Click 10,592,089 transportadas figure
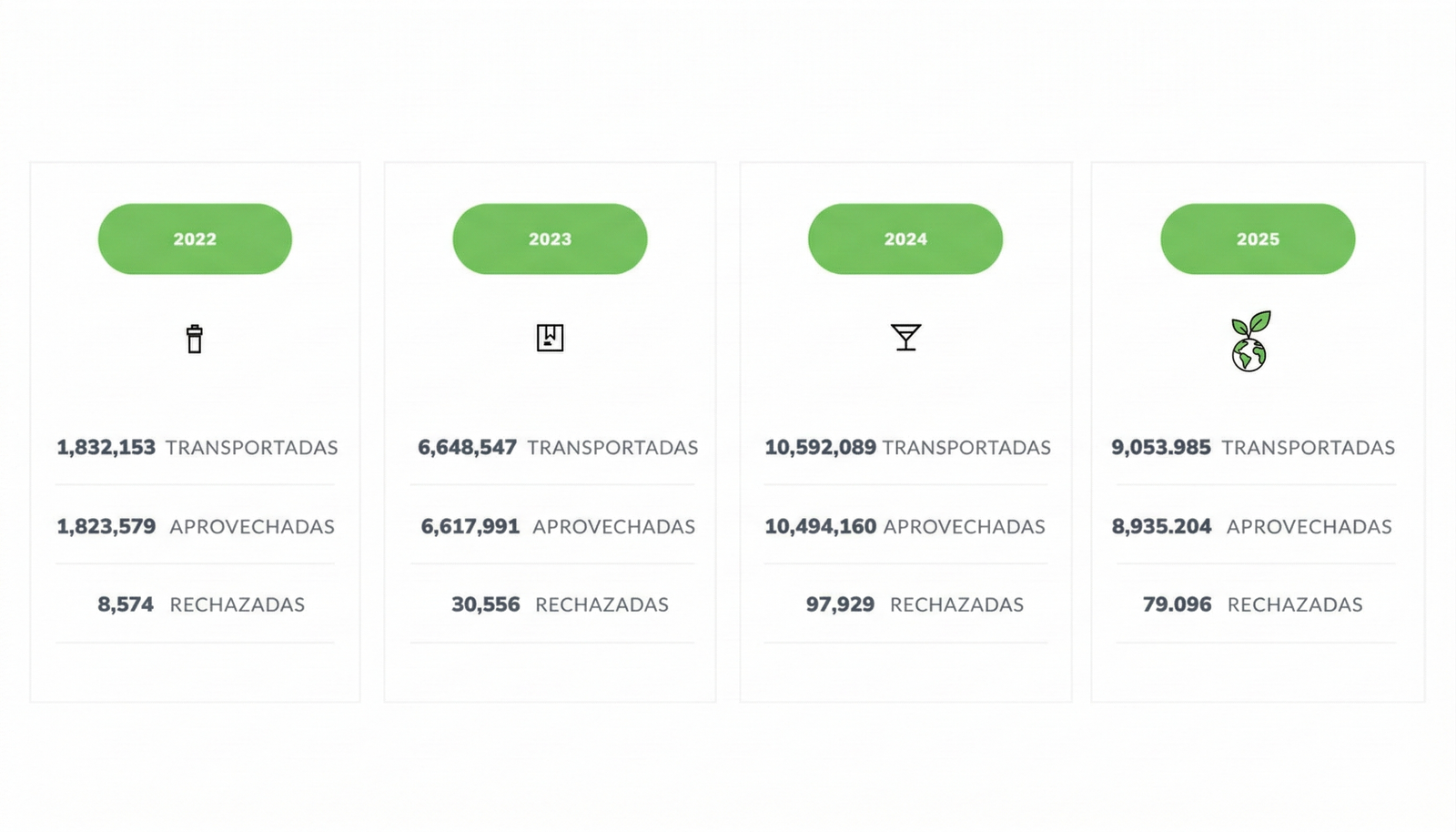The image size is (1456, 832). [820, 448]
